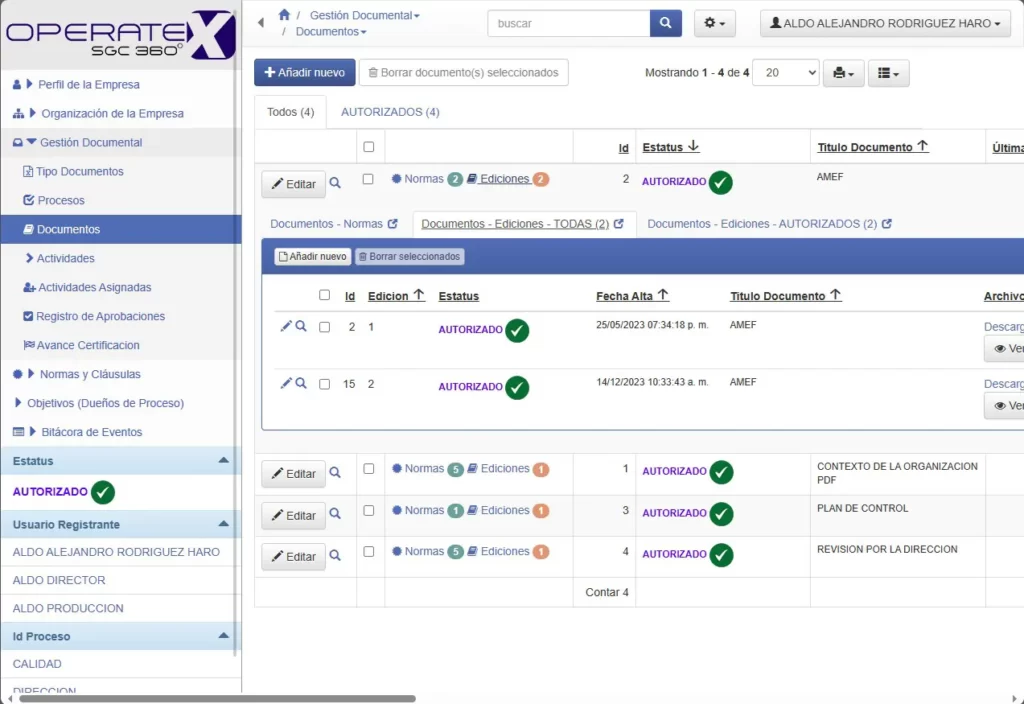Click the horizontal scrollbar at the bottom
The image size is (1024, 704).
coord(216,698)
